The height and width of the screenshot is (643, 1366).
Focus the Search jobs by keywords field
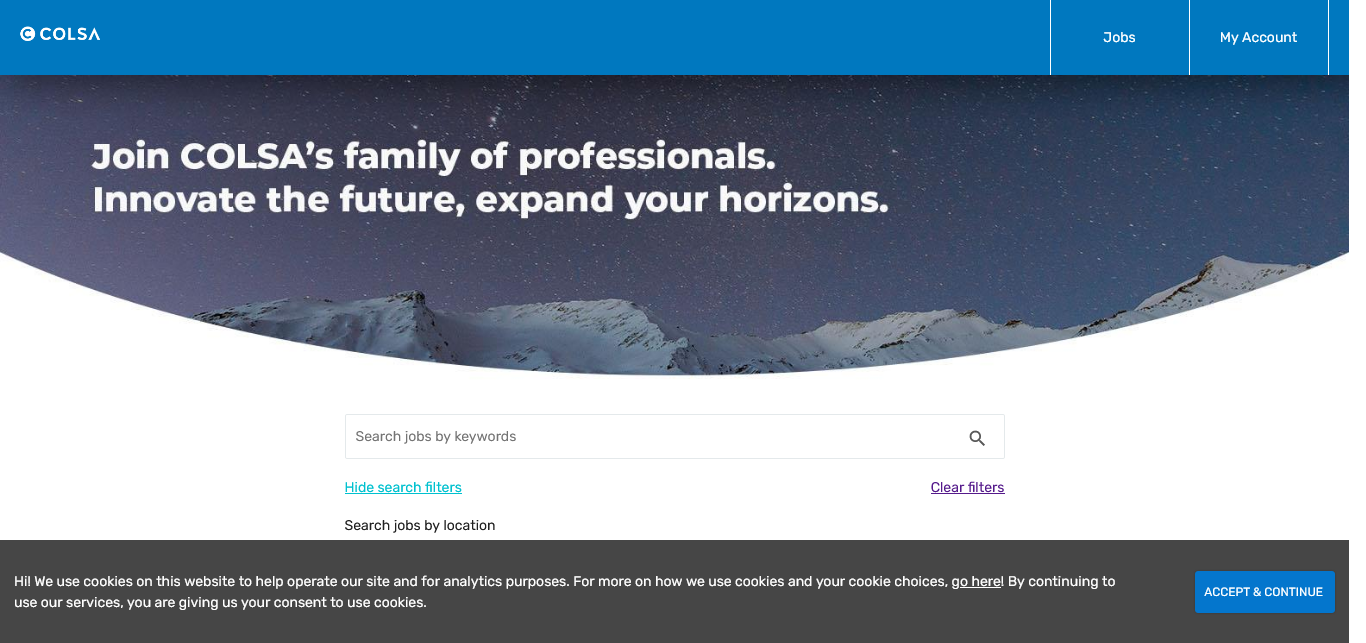[650, 437]
